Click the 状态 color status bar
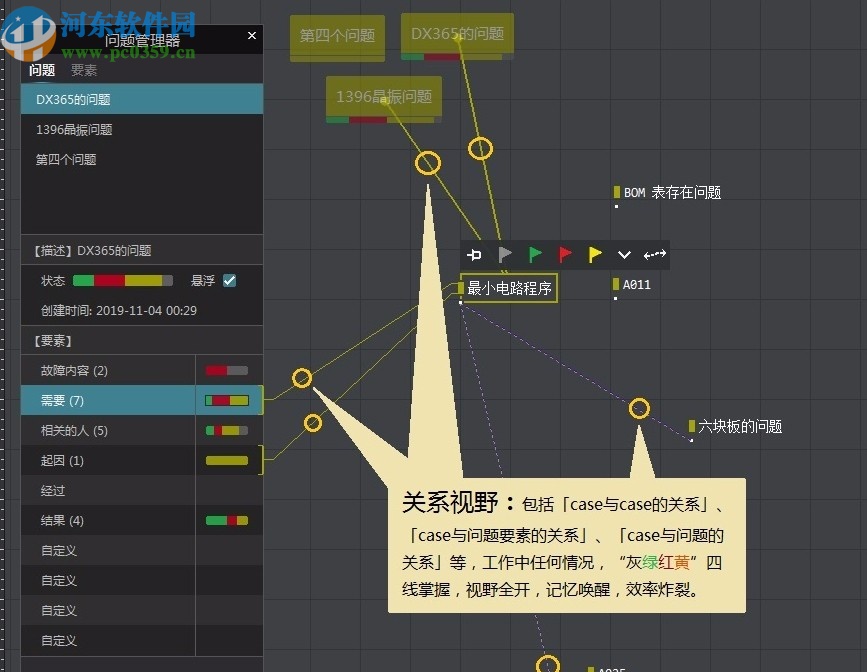Screen dimensions: 867x672 (x=123, y=280)
